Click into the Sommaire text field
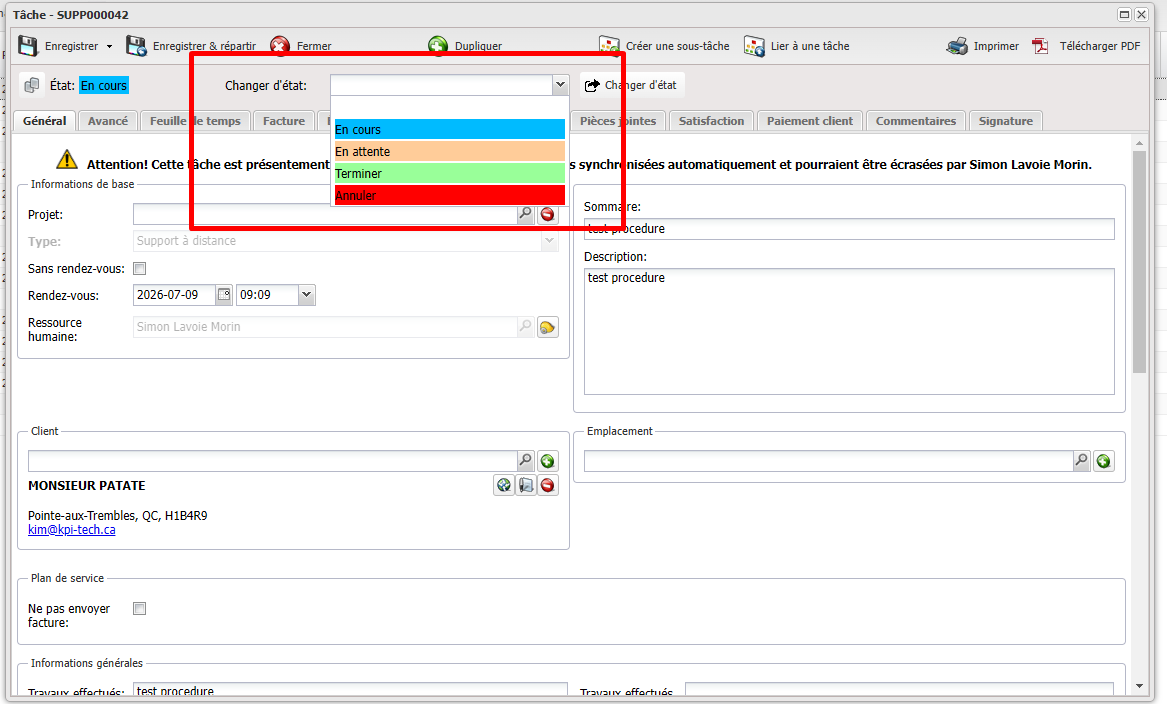The image size is (1167, 704). [x=849, y=228]
